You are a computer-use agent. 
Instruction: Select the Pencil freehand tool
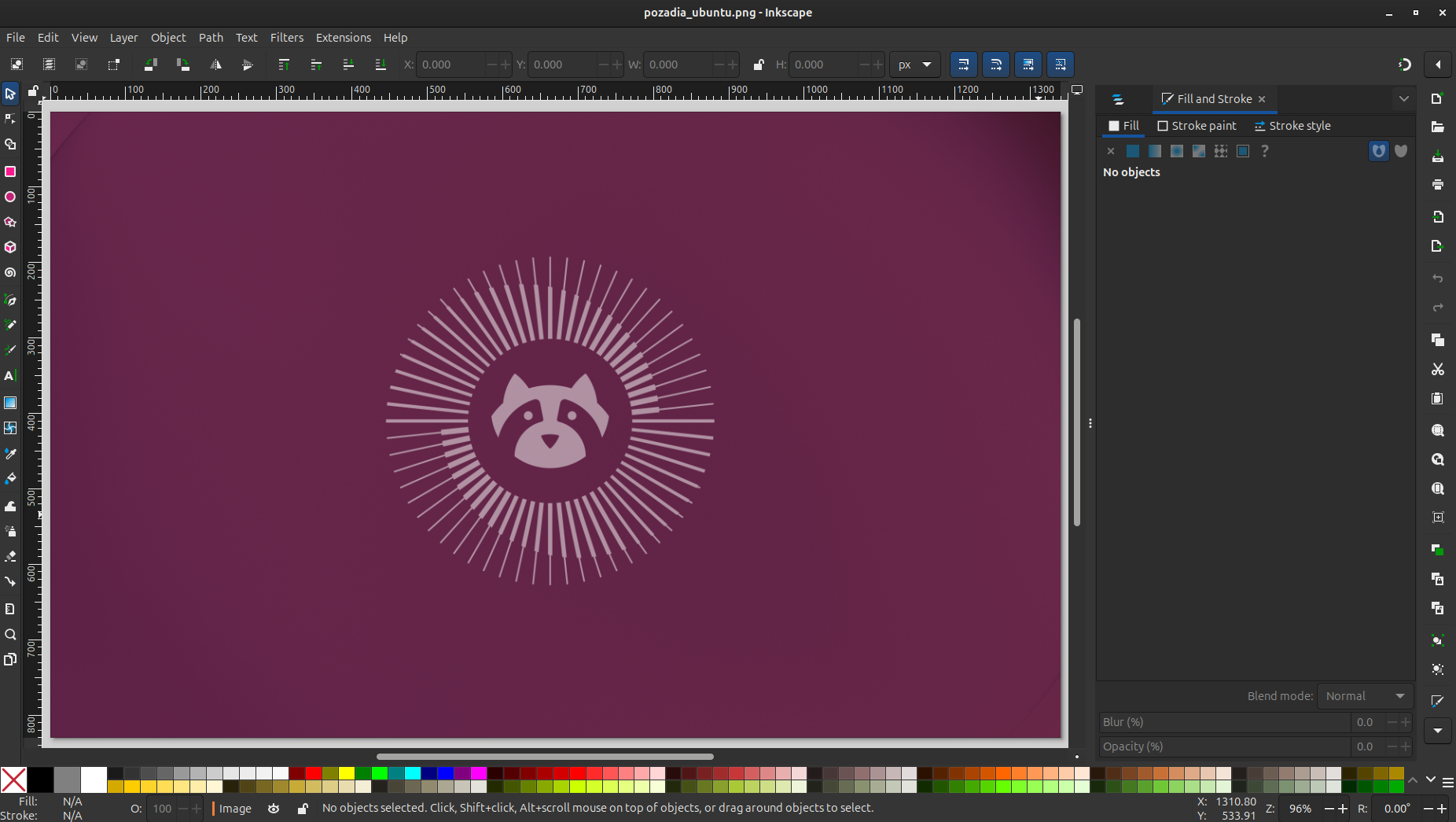10,325
